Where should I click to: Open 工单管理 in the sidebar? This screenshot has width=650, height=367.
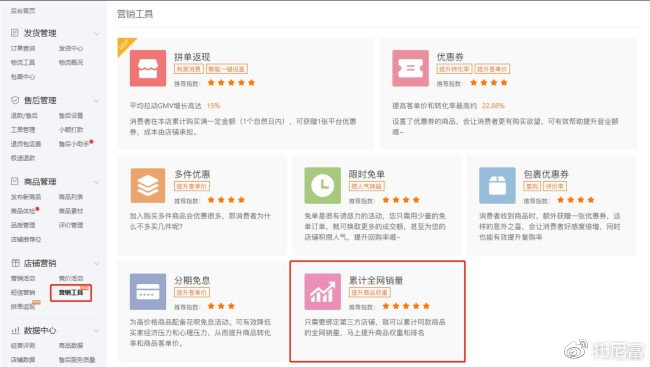pos(23,130)
